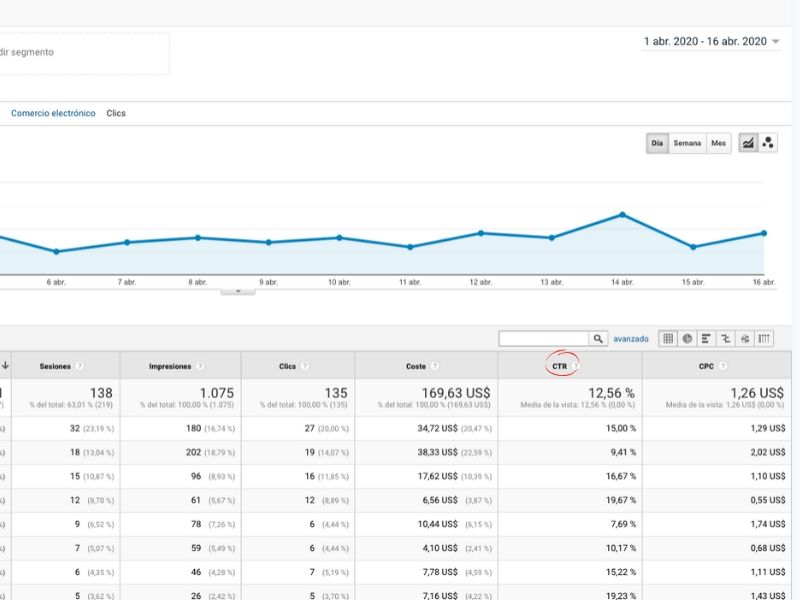The width and height of the screenshot is (800, 600).
Task: Sort table by CPC column
Action: (x=706, y=366)
